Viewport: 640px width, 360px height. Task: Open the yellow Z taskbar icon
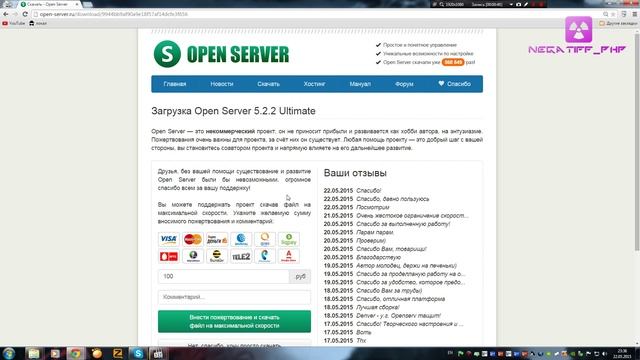click(x=118, y=353)
